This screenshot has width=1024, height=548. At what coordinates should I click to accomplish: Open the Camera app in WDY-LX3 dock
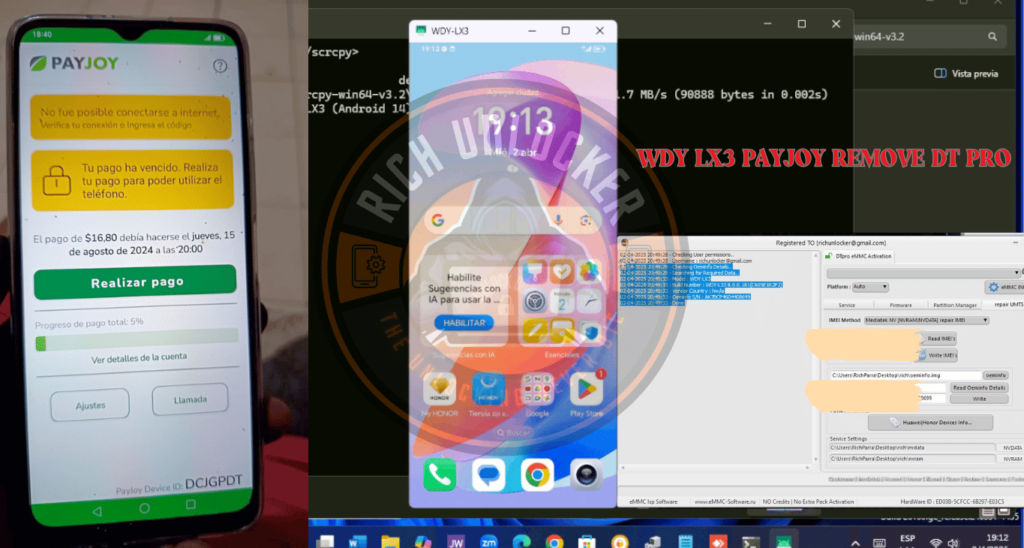tap(586, 475)
